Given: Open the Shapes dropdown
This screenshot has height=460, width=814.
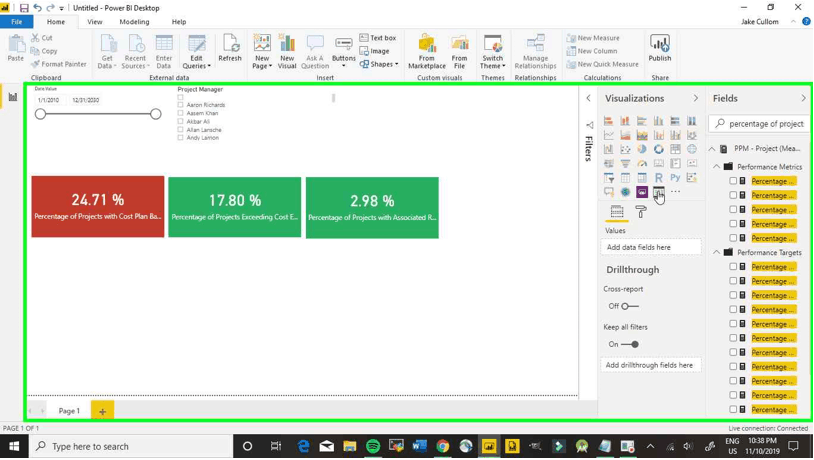Looking at the screenshot, I should 380,64.
